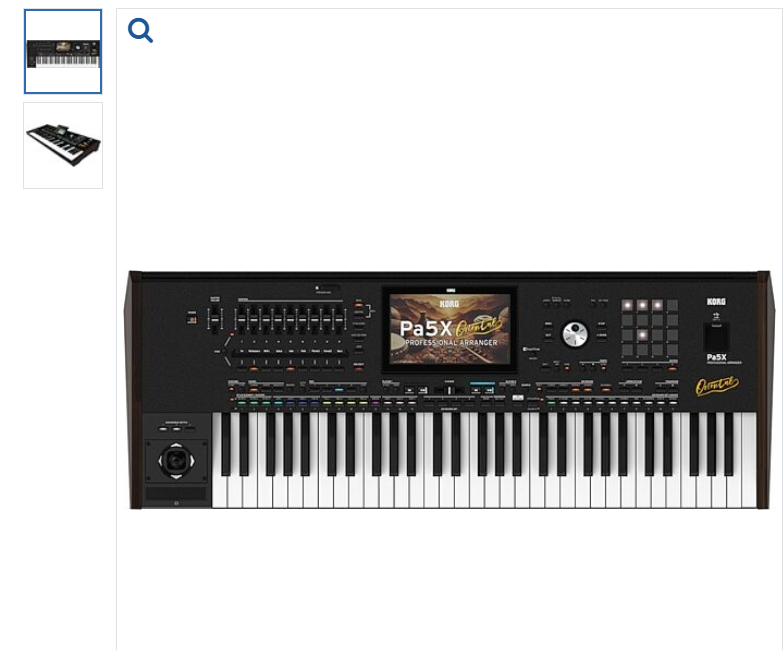Viewport: 784px width, 650px height.
Task: Click the three switches above the joystick
Action: pos(176,428)
